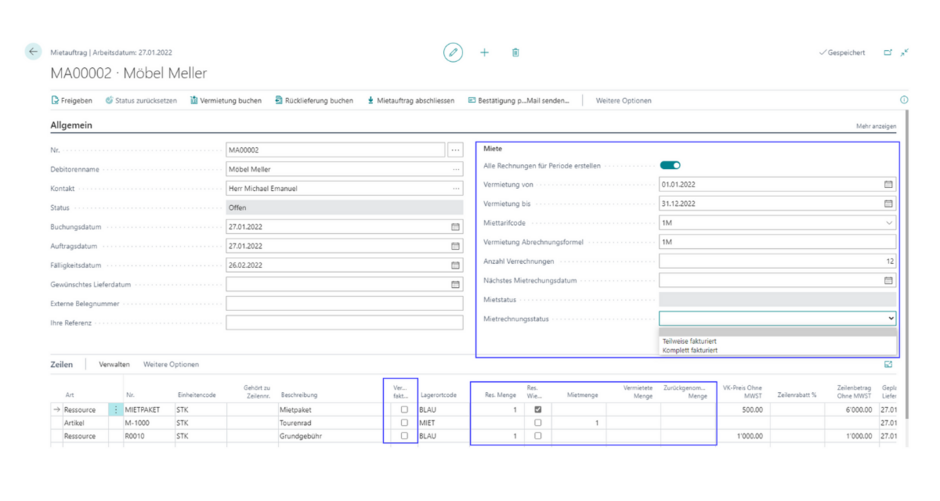Click the delete trash icon
Image resolution: width=940 pixels, height=501 pixels.
pyautogui.click(x=516, y=52)
